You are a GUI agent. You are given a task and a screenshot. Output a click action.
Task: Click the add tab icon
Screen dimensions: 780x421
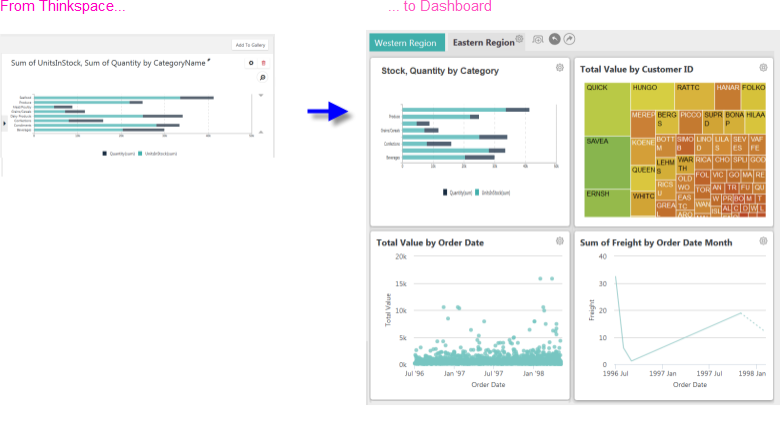538,39
